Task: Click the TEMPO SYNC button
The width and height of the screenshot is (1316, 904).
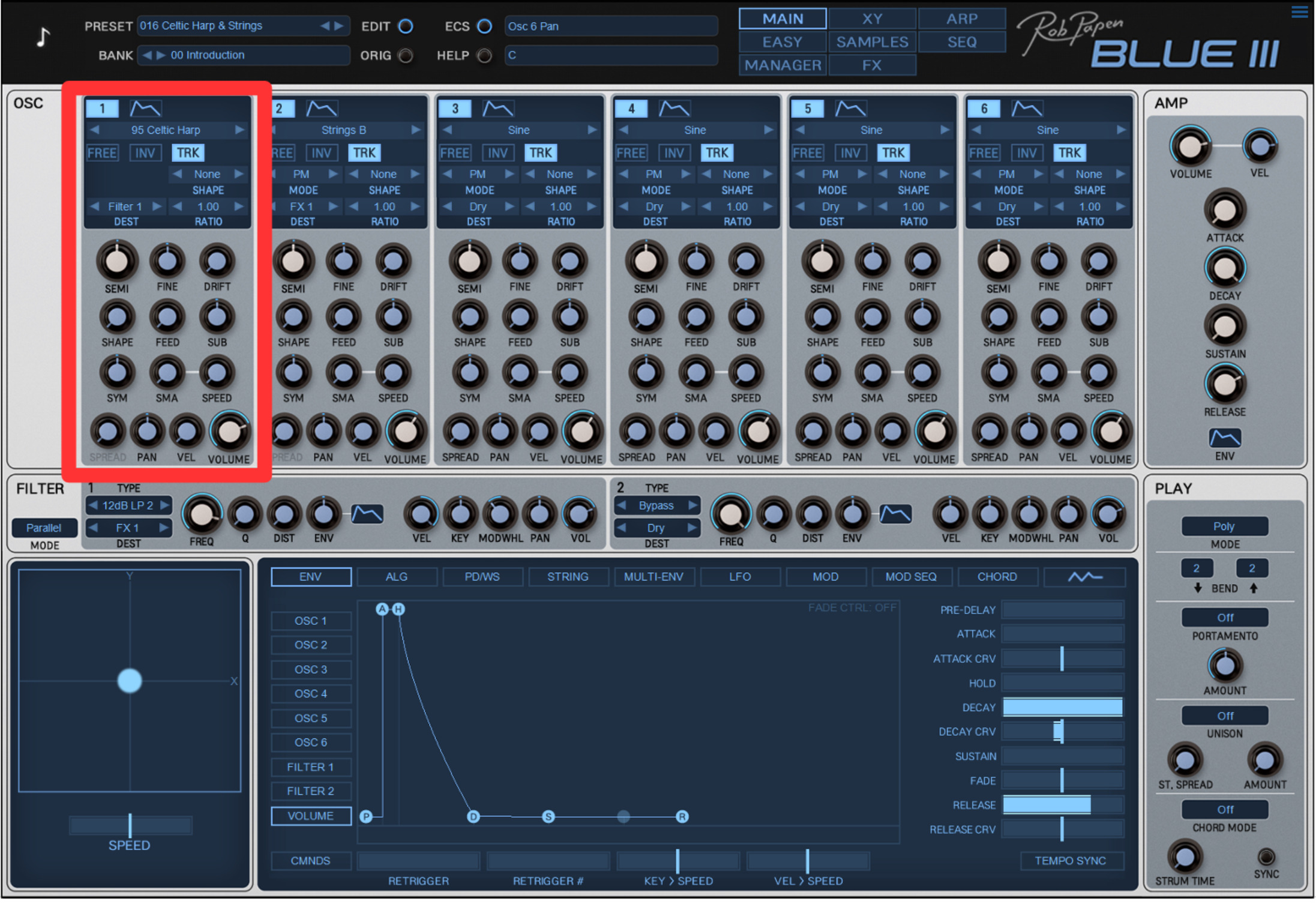Action: click(x=1071, y=861)
